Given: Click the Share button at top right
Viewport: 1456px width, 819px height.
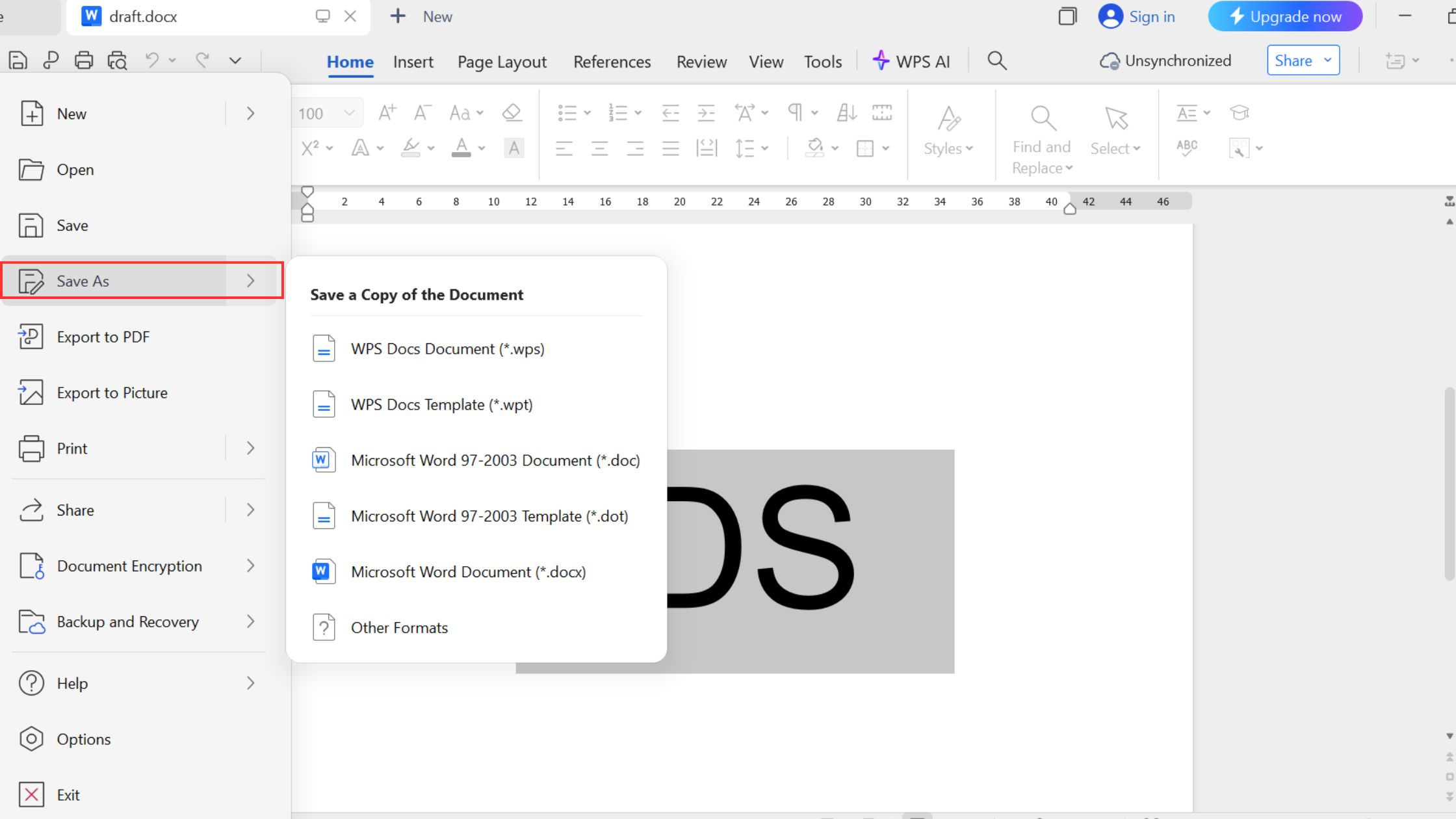Looking at the screenshot, I should [1303, 60].
